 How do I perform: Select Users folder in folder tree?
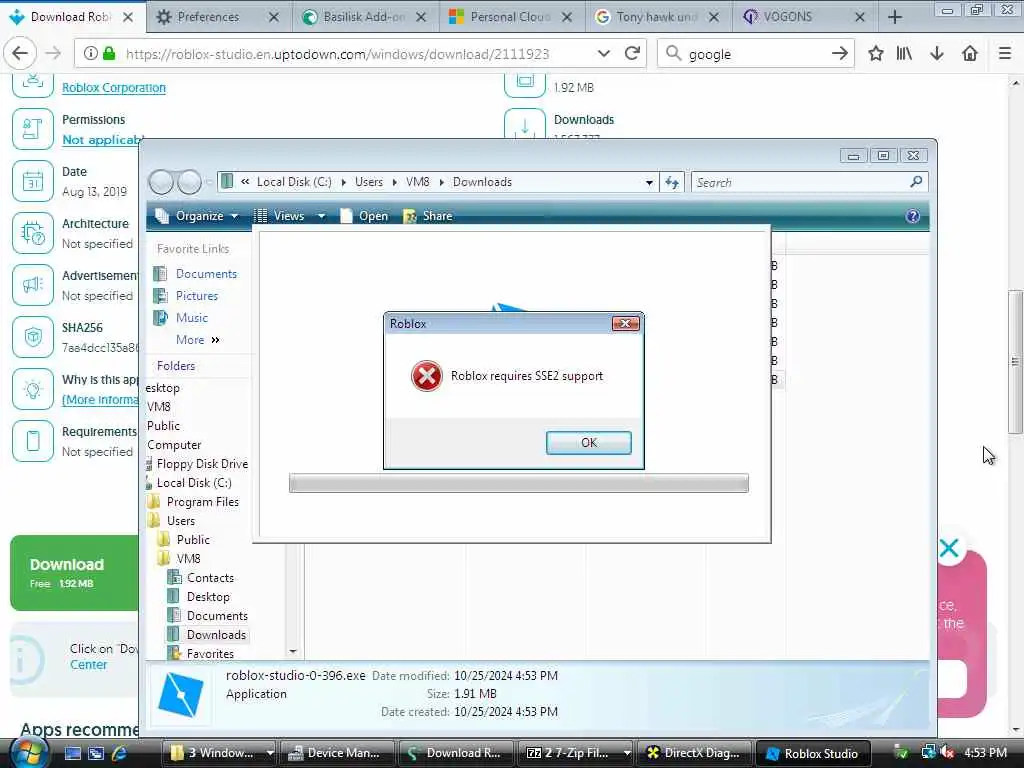181,520
